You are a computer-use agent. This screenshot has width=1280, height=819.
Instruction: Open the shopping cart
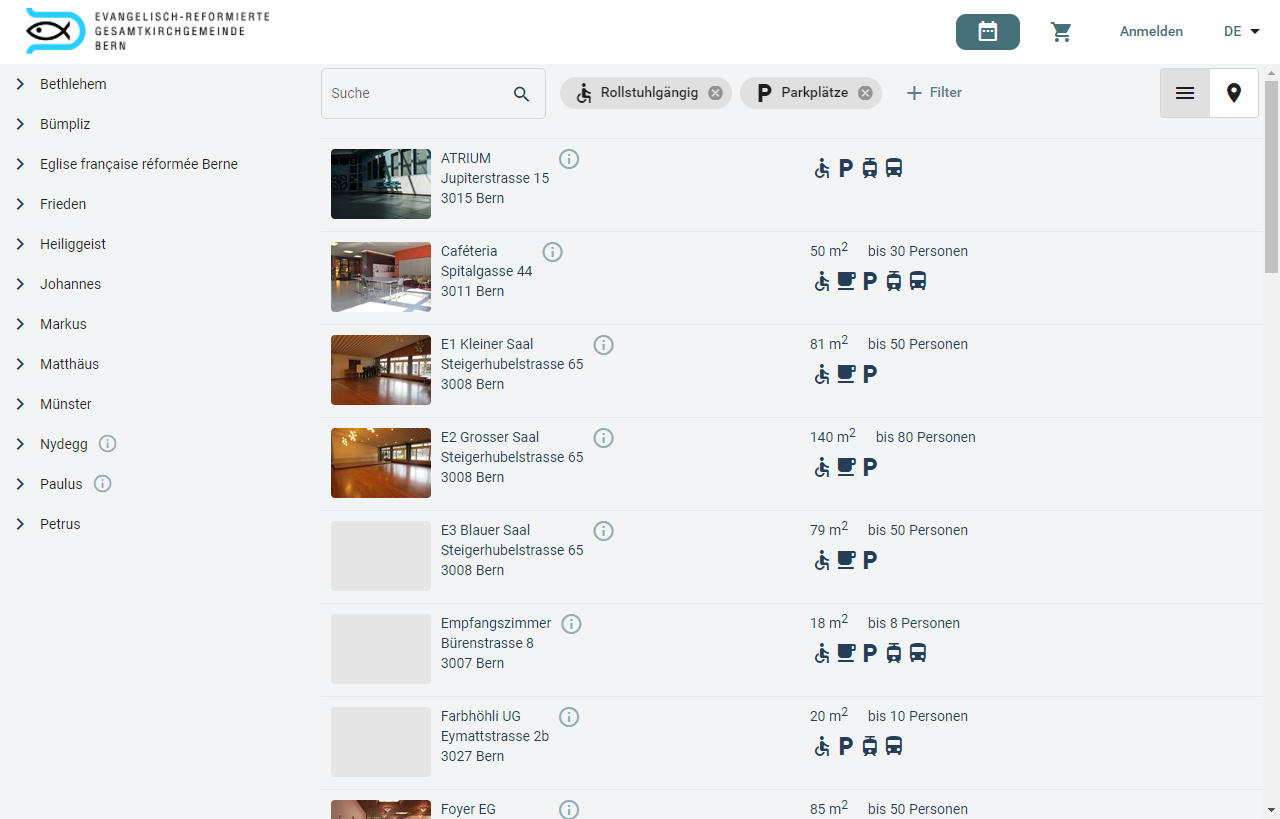click(1061, 32)
